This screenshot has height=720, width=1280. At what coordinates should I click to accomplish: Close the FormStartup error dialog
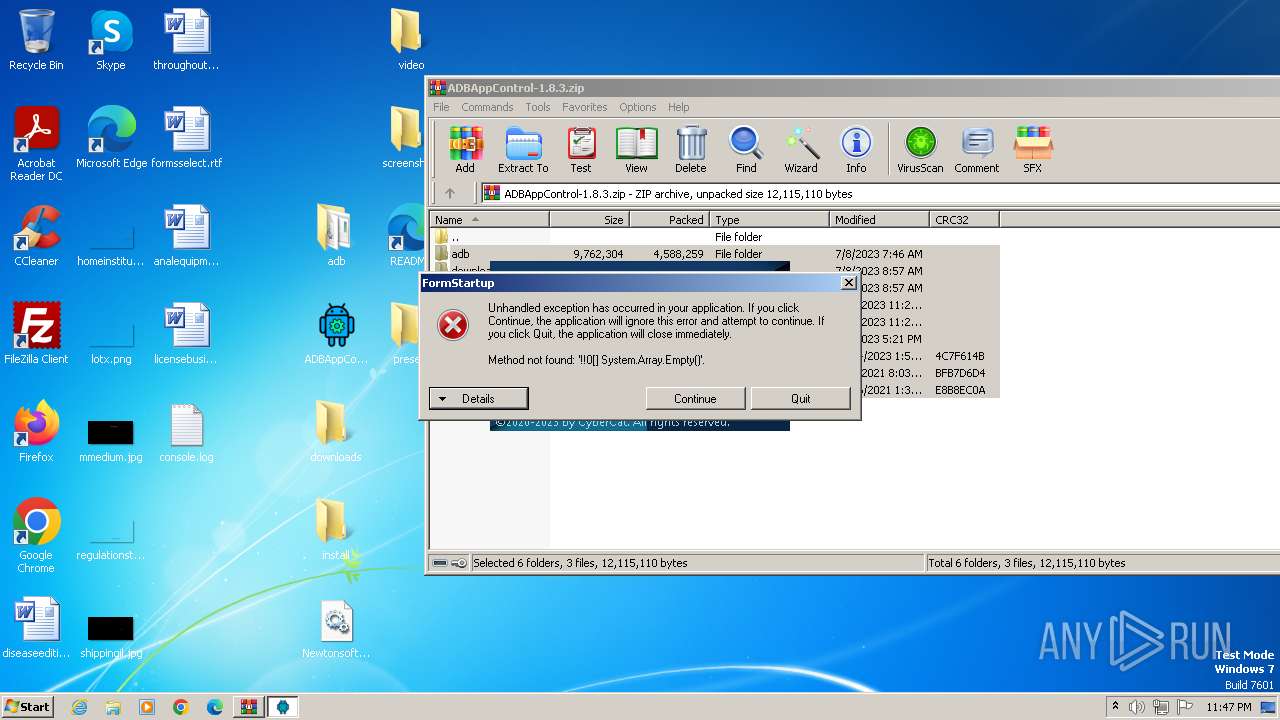[x=849, y=283]
